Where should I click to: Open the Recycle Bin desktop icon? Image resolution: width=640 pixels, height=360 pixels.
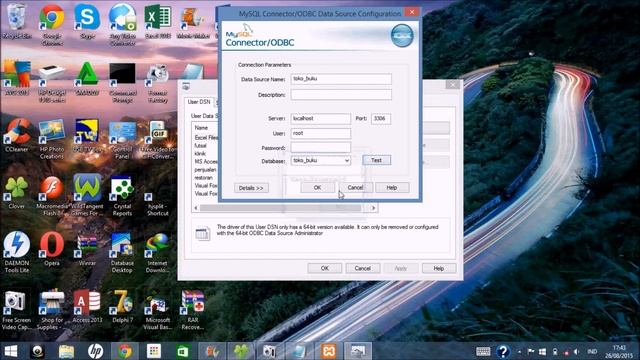[17, 21]
